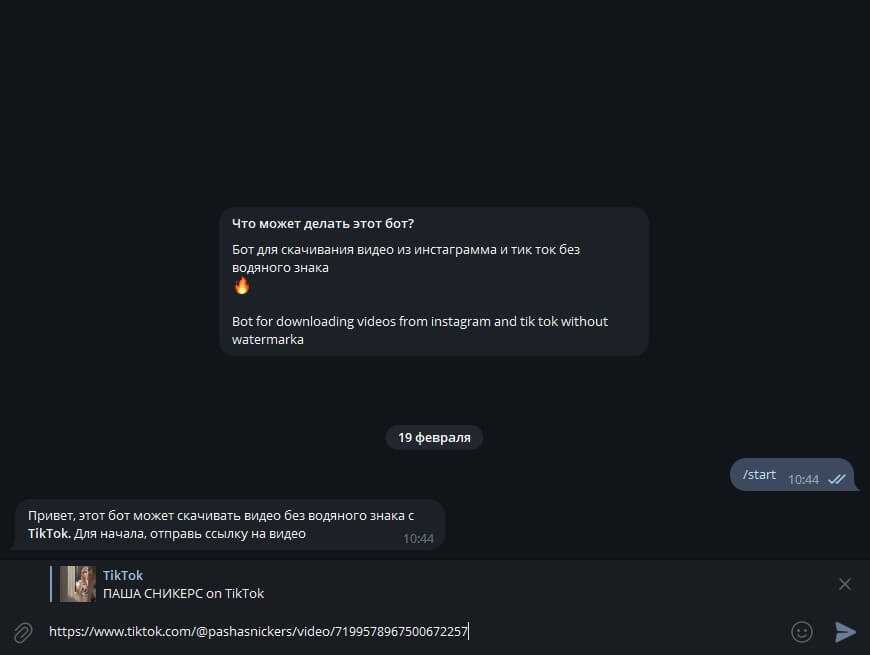Select the sent /start message bubble
This screenshot has height=655, width=870.
[x=760, y=474]
